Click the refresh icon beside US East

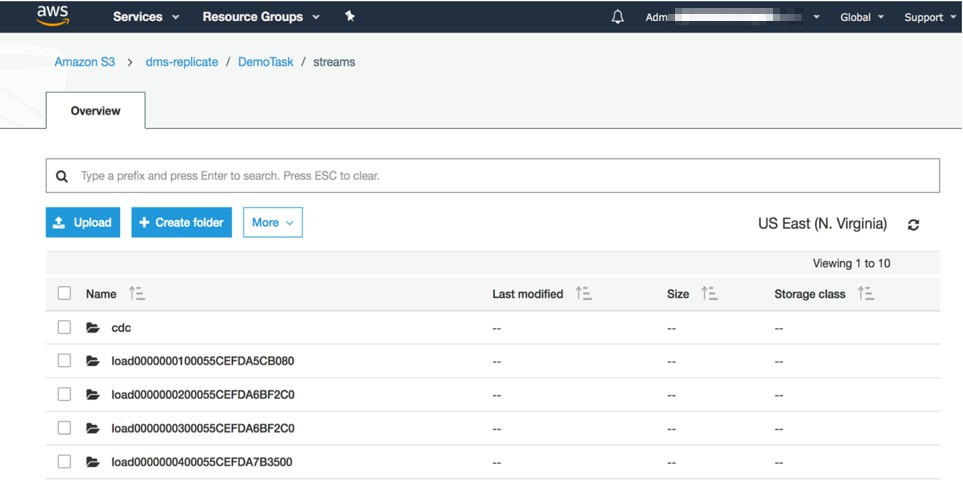tap(913, 225)
